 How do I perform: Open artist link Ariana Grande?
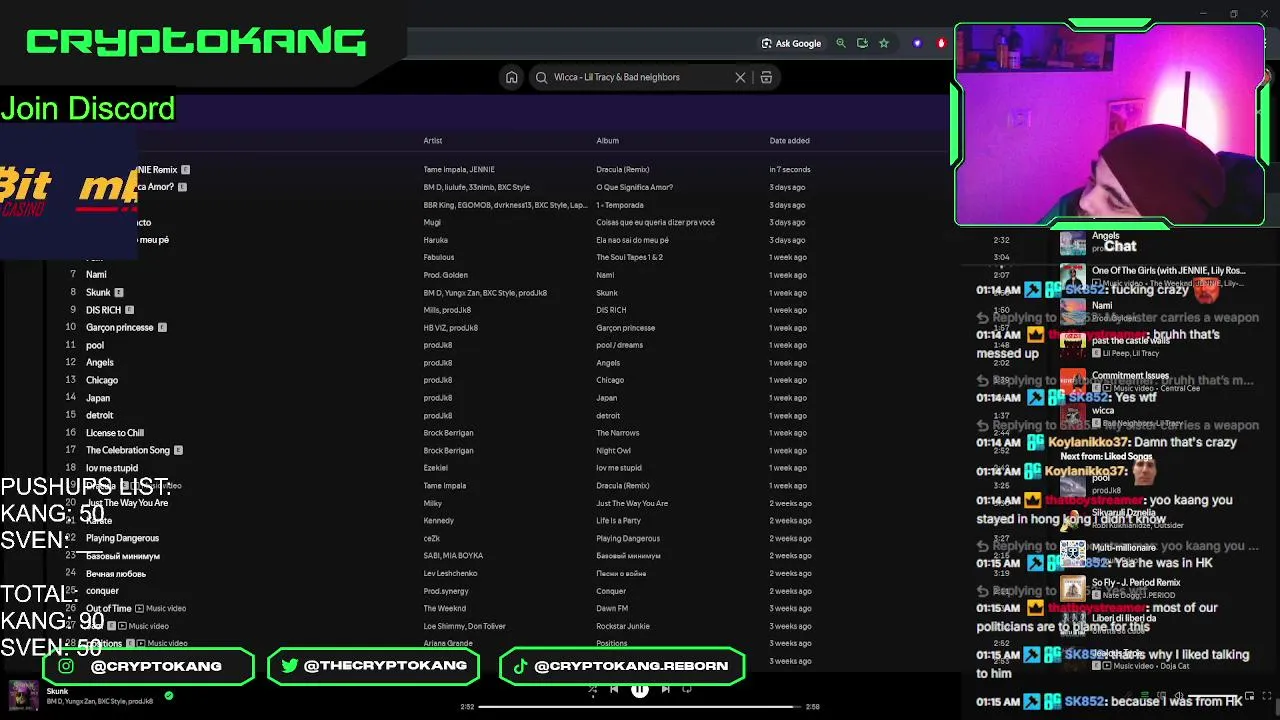pyautogui.click(x=447, y=644)
